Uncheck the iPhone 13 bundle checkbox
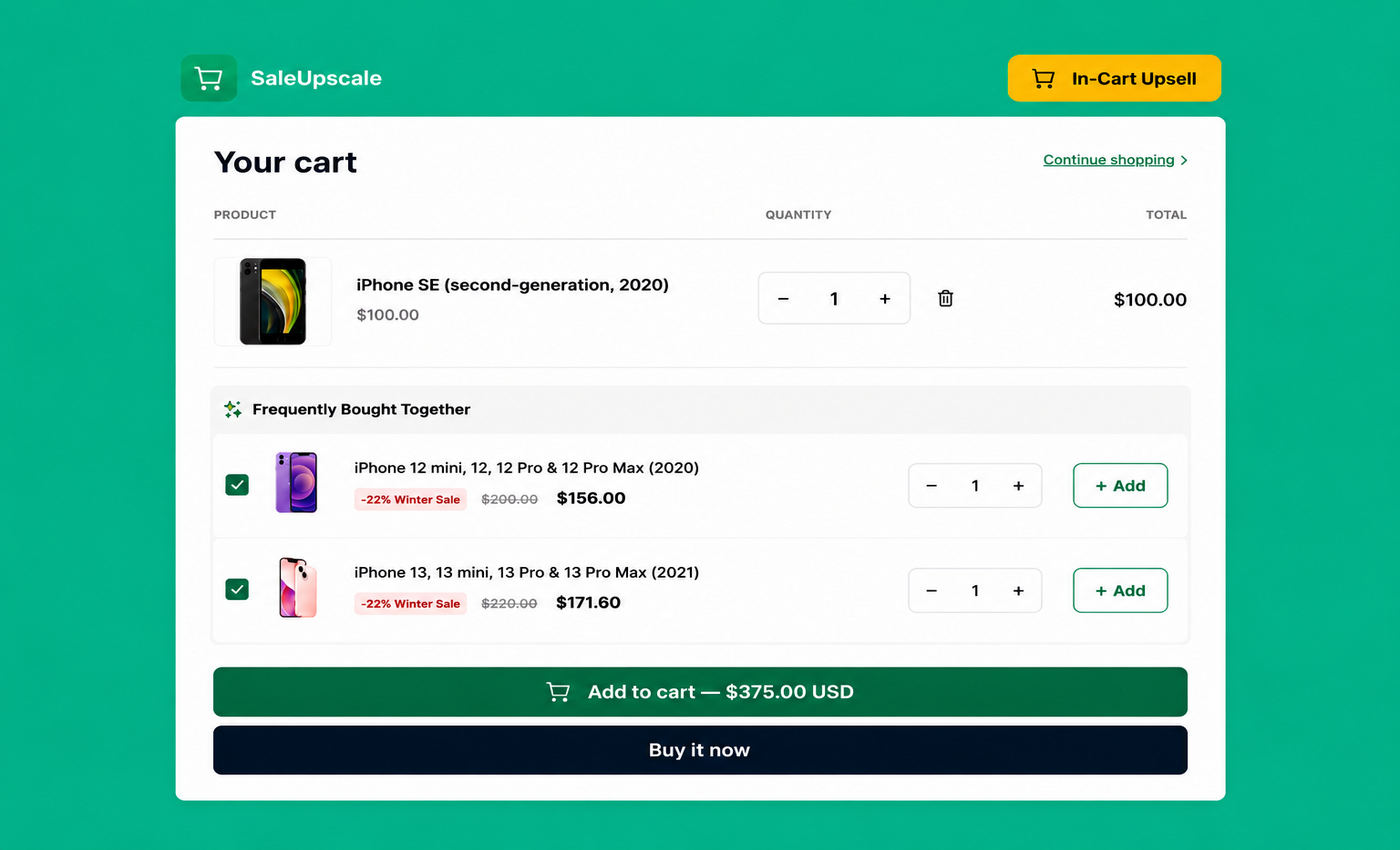Viewport: 1400px width, 850px height. [x=237, y=589]
